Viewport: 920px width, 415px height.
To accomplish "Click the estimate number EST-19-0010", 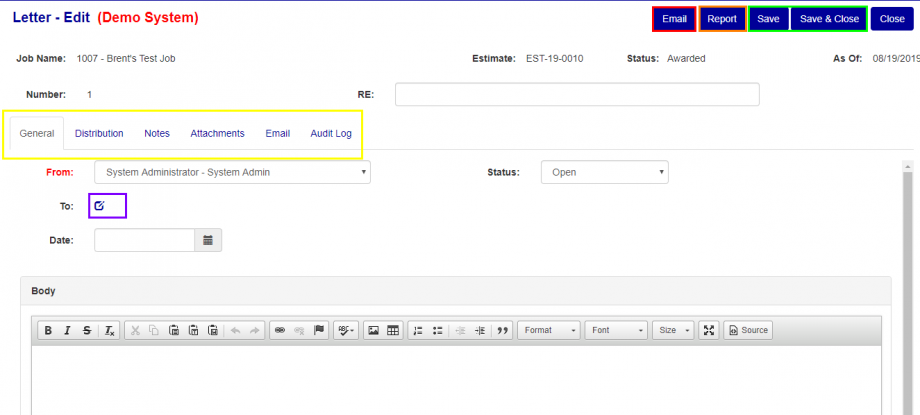I will (x=554, y=59).
